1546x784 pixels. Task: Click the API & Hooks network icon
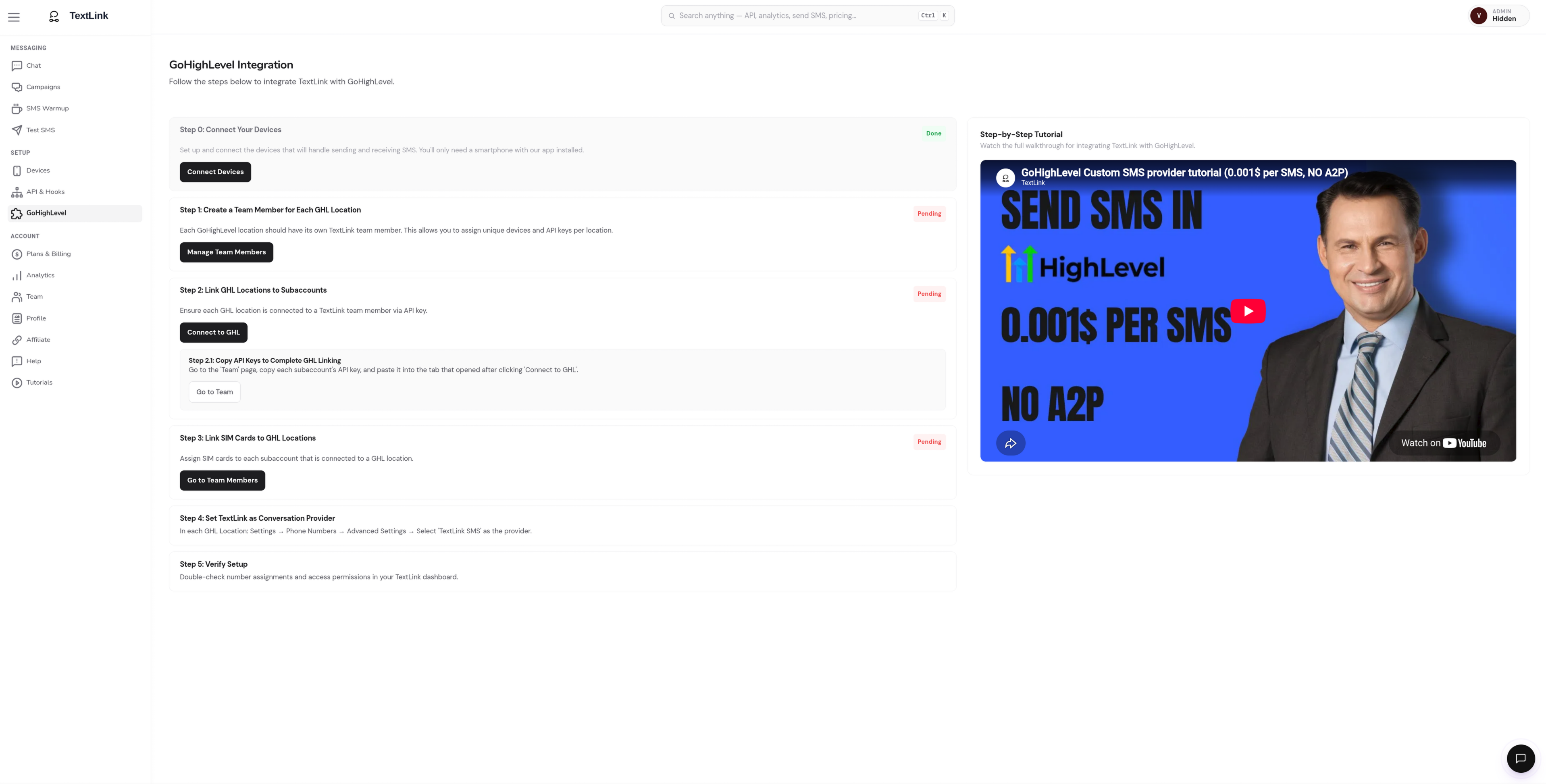17,192
